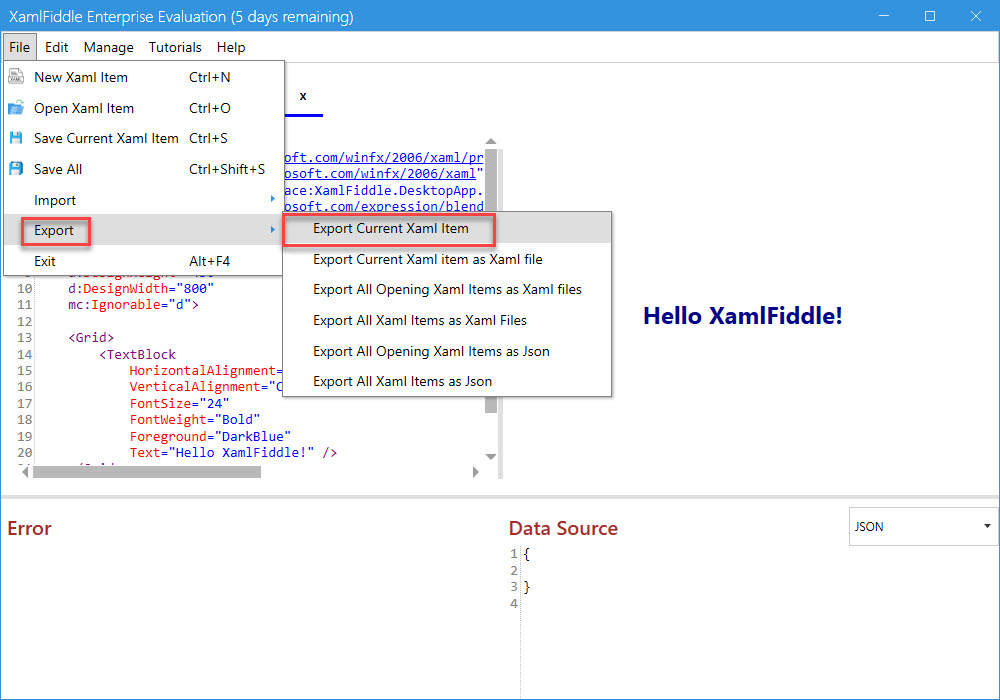The image size is (1000, 700).
Task: Click the editor vertical scroll down arrow
Action: [490, 456]
